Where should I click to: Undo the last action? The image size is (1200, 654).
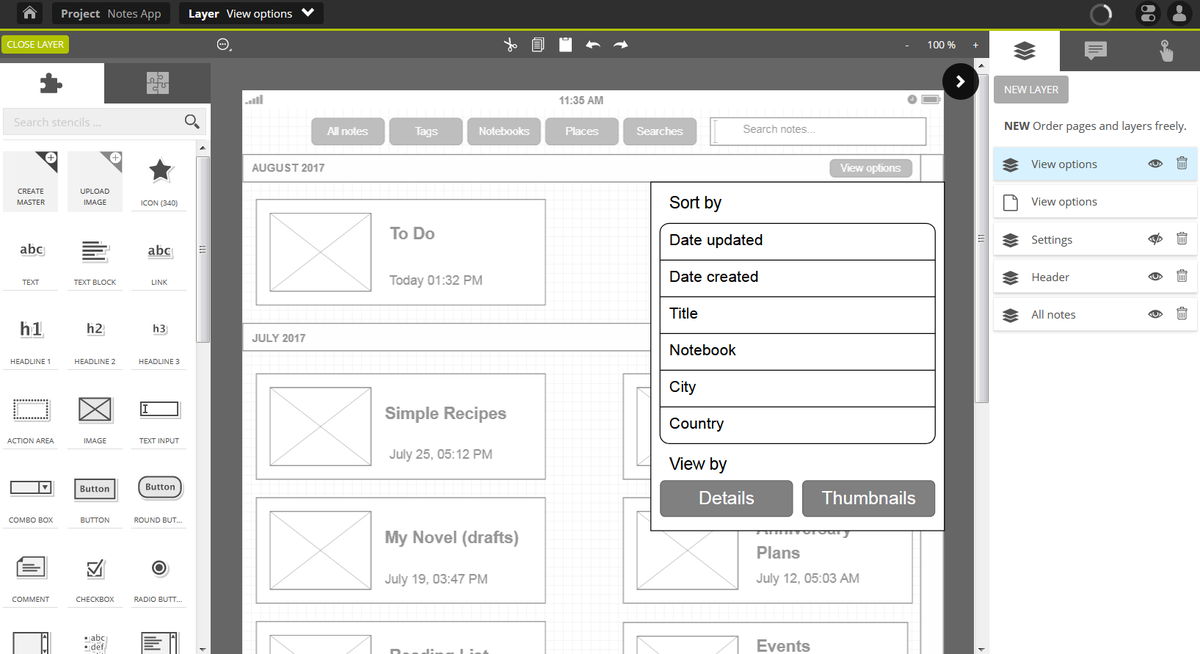pyautogui.click(x=592, y=45)
